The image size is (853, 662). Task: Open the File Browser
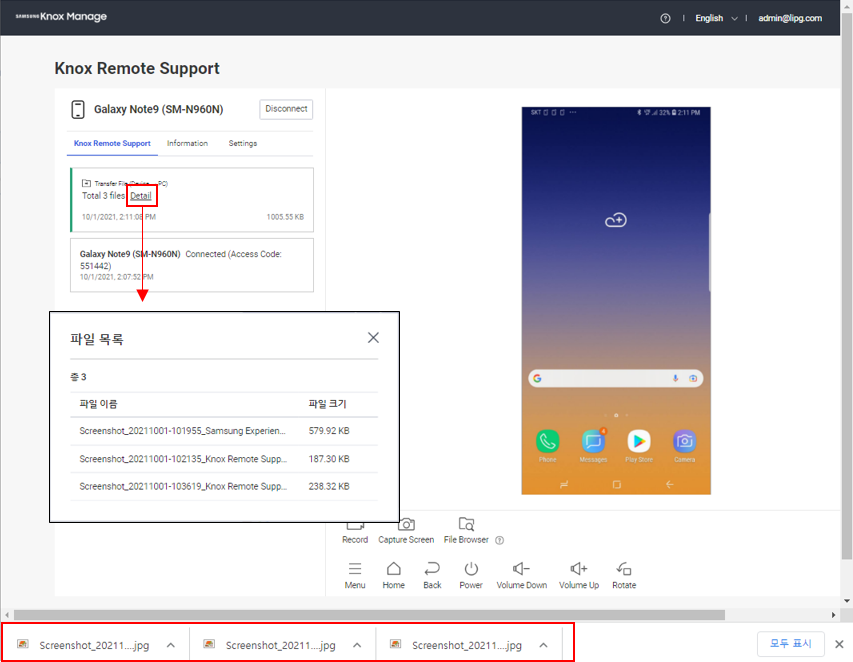(465, 523)
